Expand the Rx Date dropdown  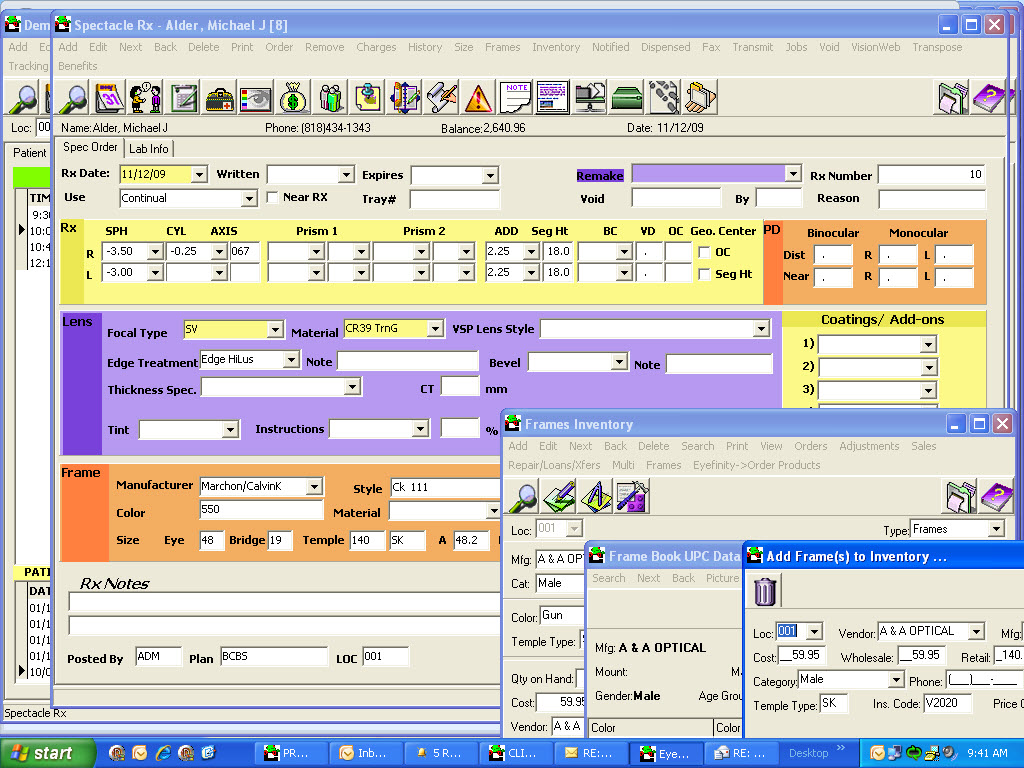pos(199,174)
